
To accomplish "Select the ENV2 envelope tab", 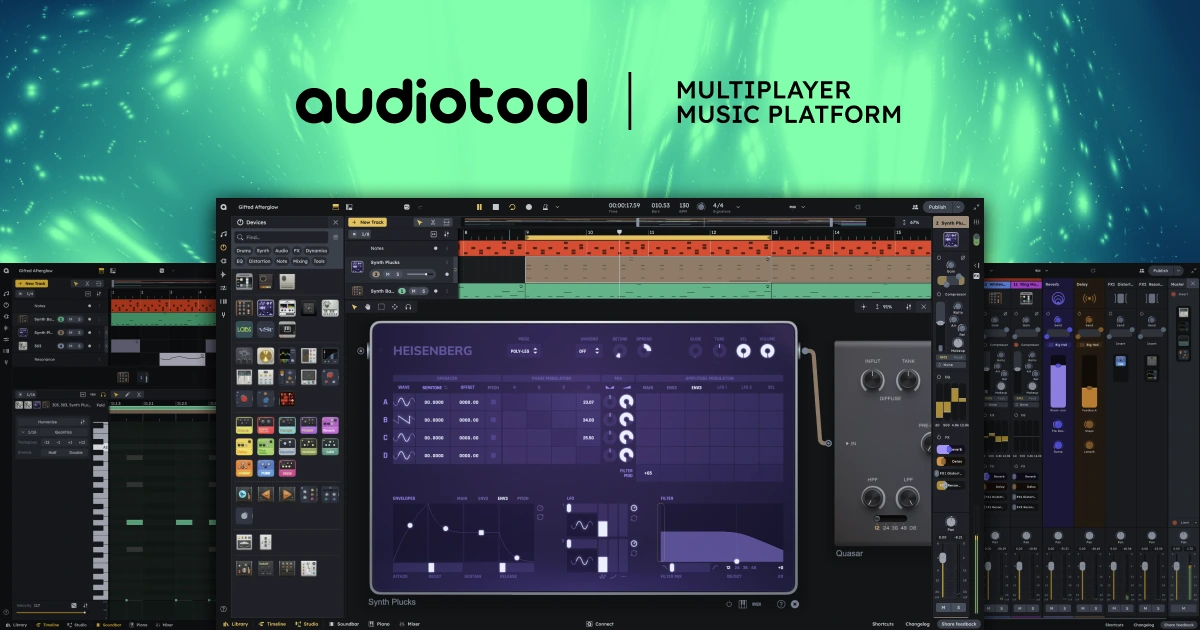I will (483, 498).
